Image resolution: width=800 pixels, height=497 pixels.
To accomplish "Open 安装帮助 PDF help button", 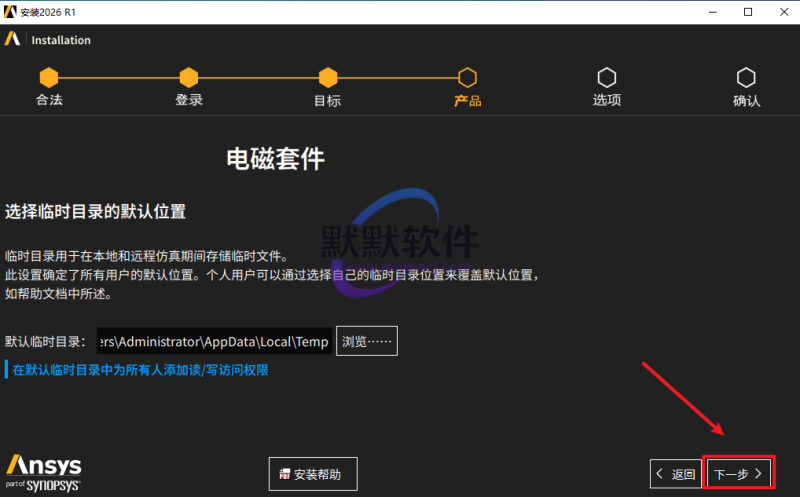I will 312,474.
